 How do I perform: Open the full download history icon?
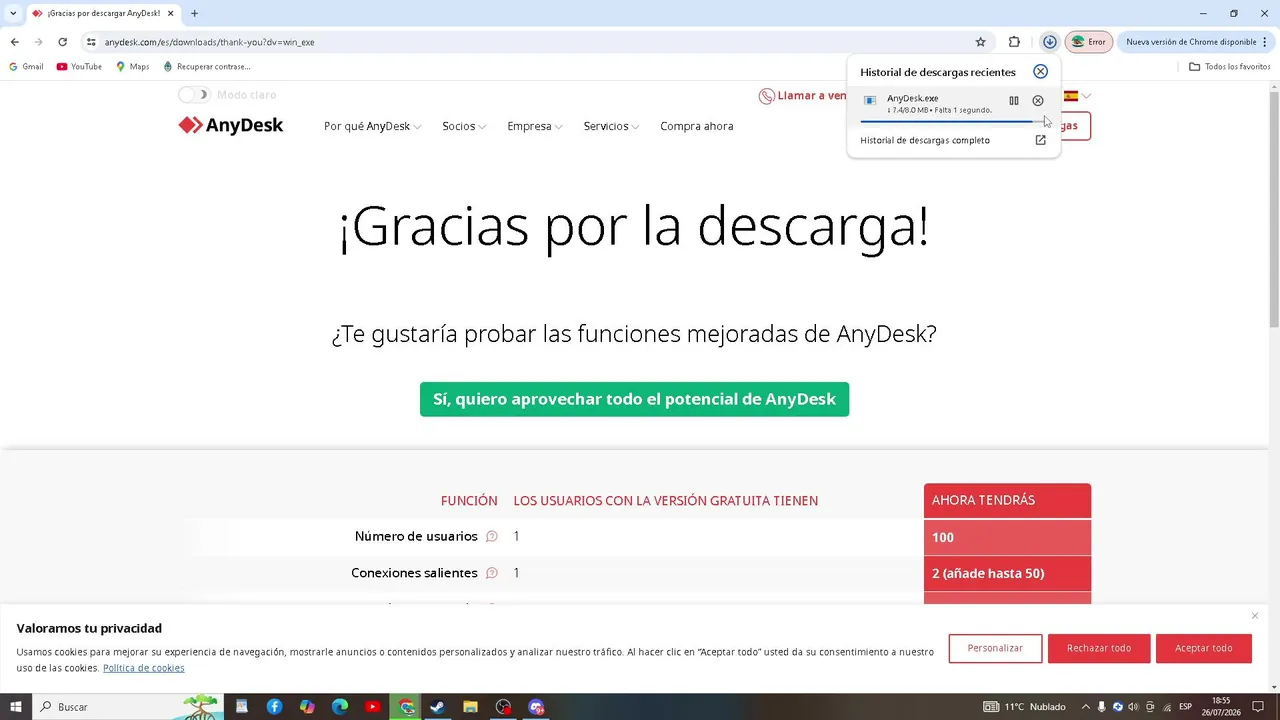pyautogui.click(x=1040, y=140)
